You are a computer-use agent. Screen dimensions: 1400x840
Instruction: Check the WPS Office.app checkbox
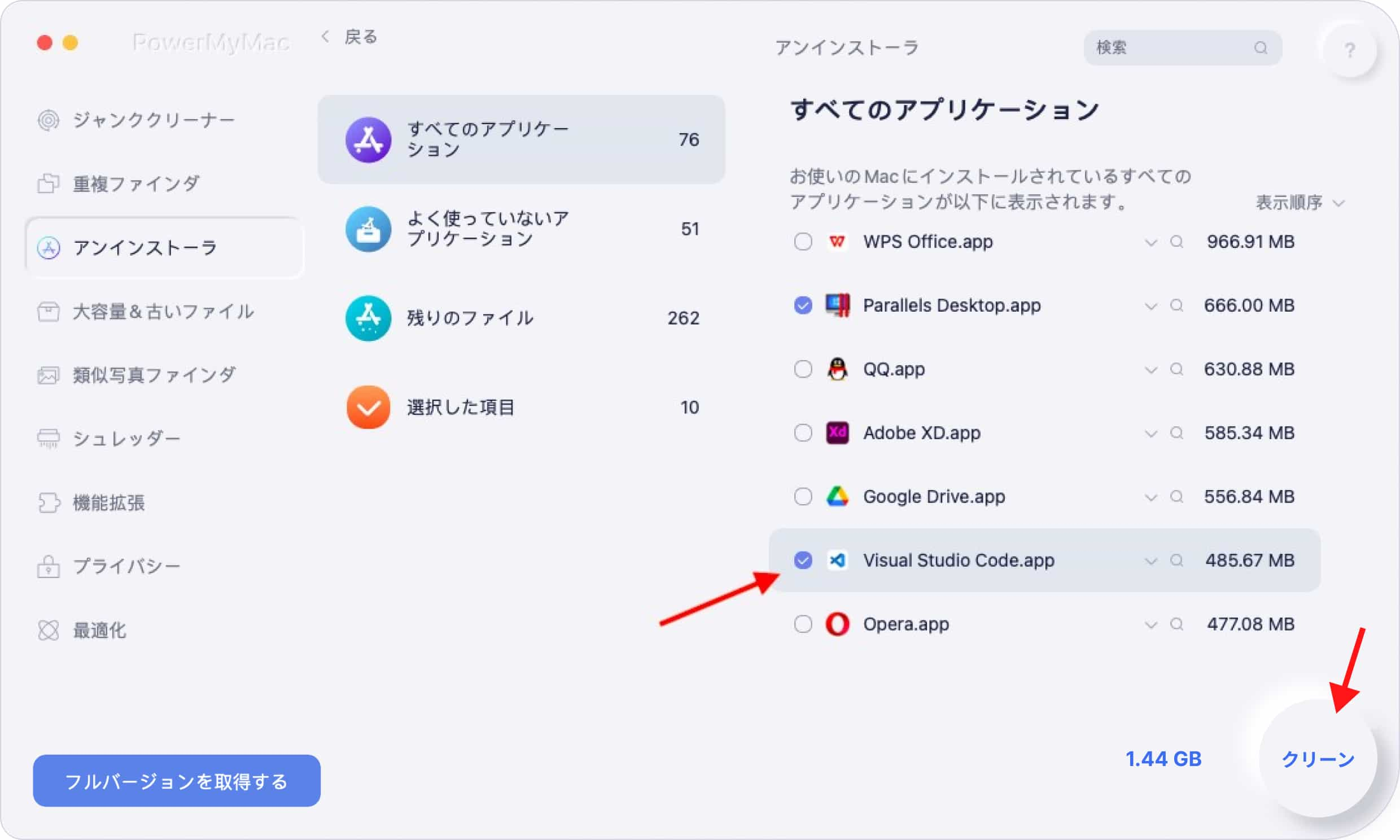pyautogui.click(x=802, y=242)
